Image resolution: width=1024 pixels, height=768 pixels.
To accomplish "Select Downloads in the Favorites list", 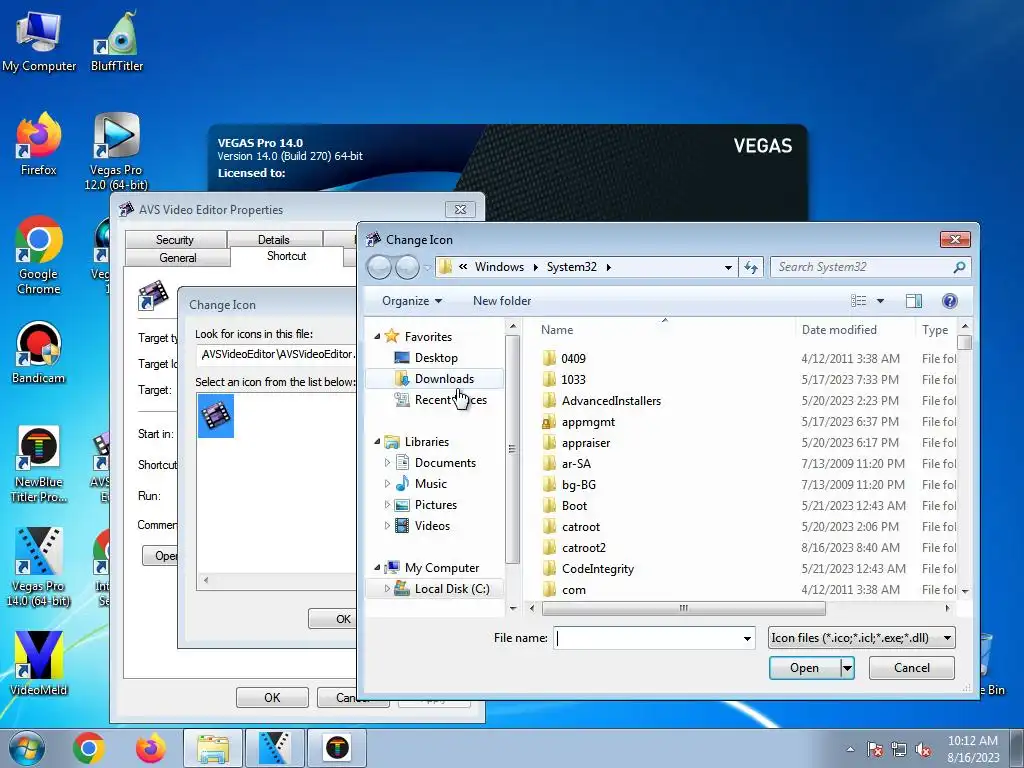I will click(434, 379).
